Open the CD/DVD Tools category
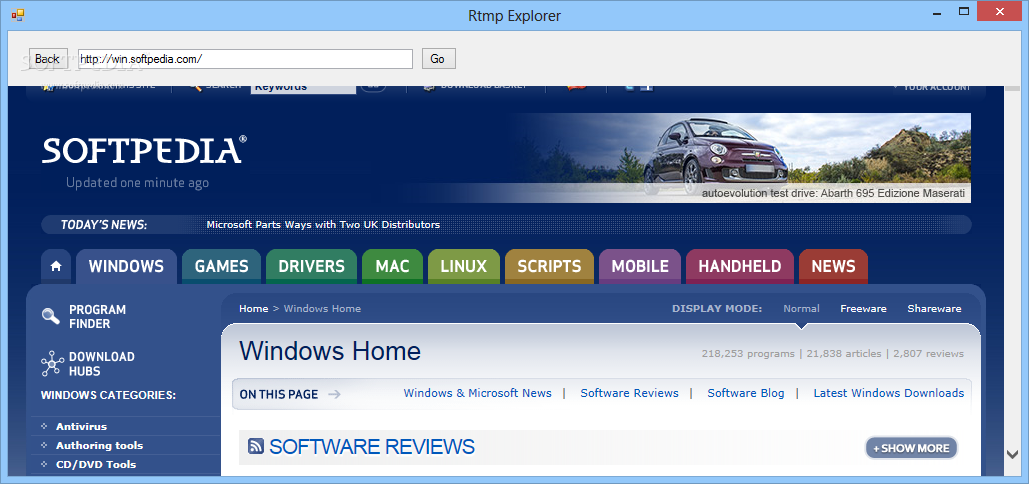Screen dimensions: 1029x484 (x=96, y=464)
